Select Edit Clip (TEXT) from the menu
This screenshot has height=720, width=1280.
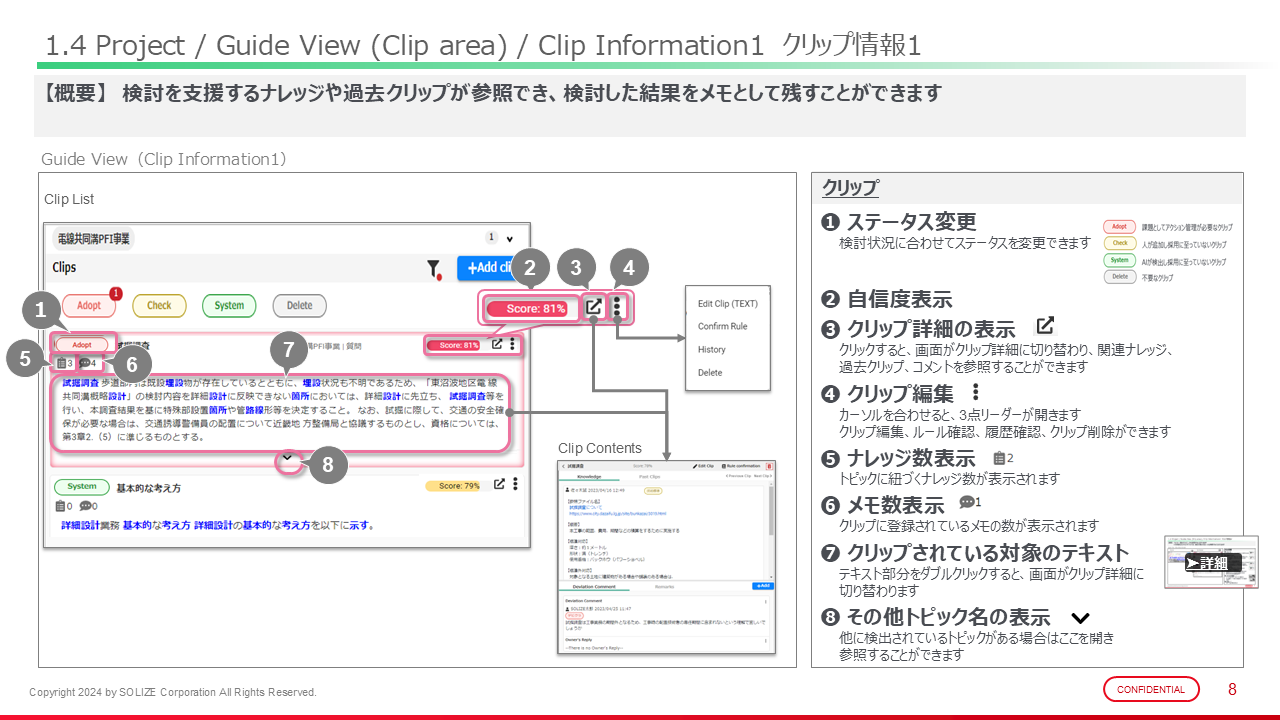(729, 304)
